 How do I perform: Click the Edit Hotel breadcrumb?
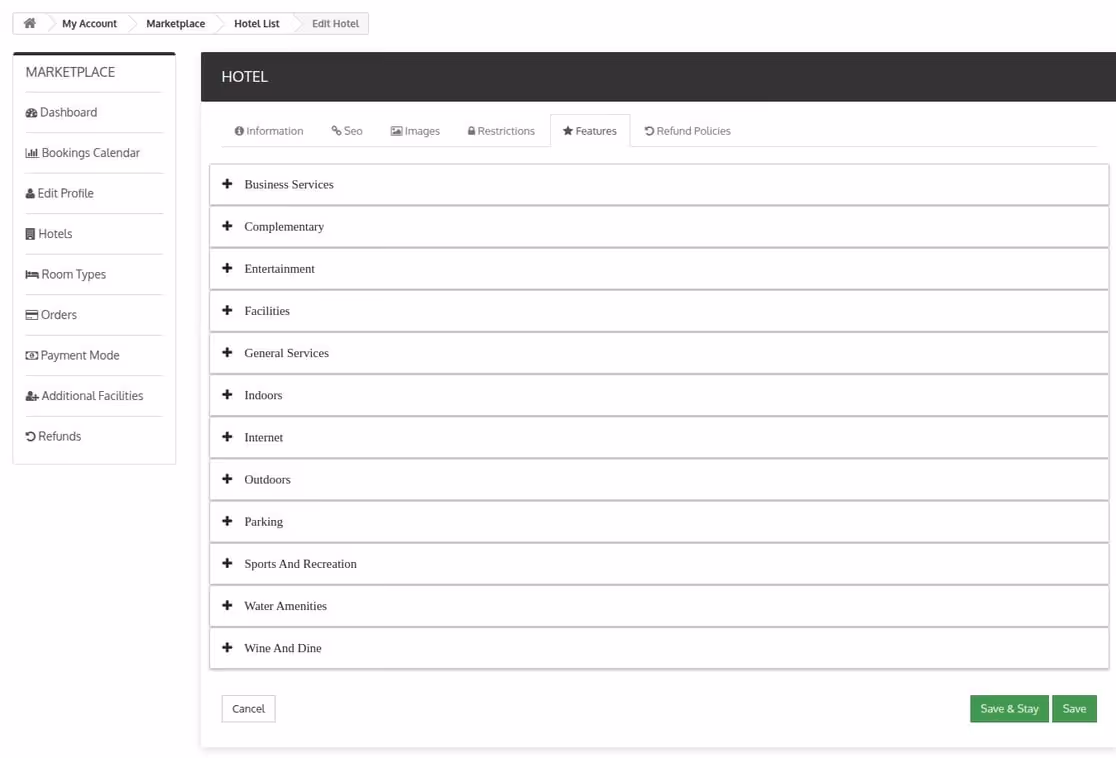click(x=335, y=23)
